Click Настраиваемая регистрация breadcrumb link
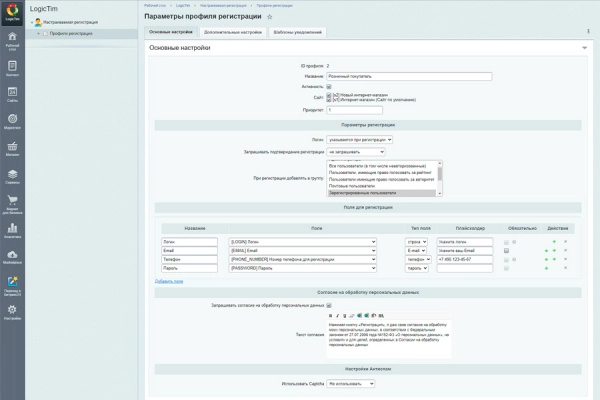The image size is (600, 400). click(223, 6)
